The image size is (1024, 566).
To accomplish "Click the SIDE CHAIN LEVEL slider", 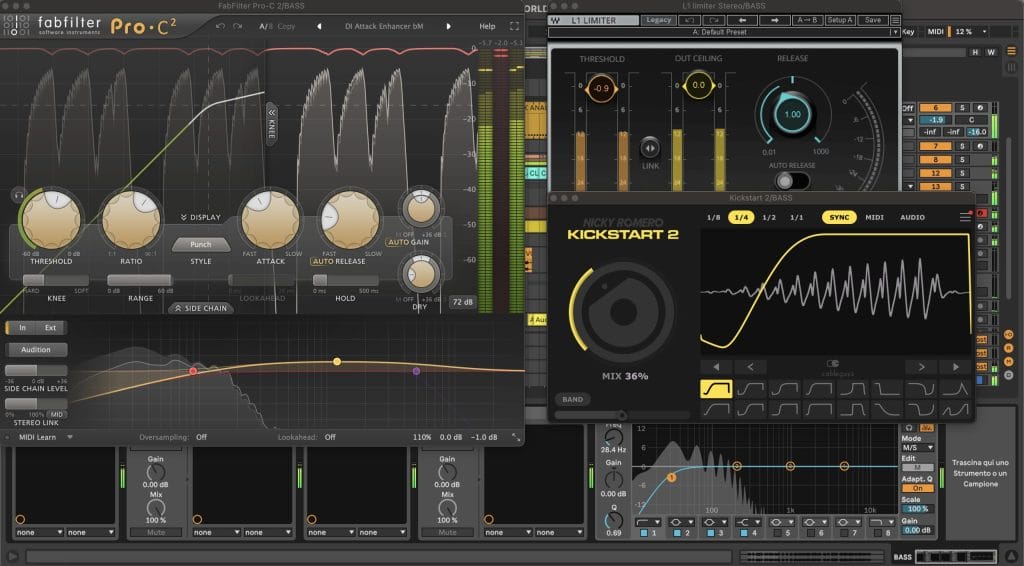I will point(35,370).
